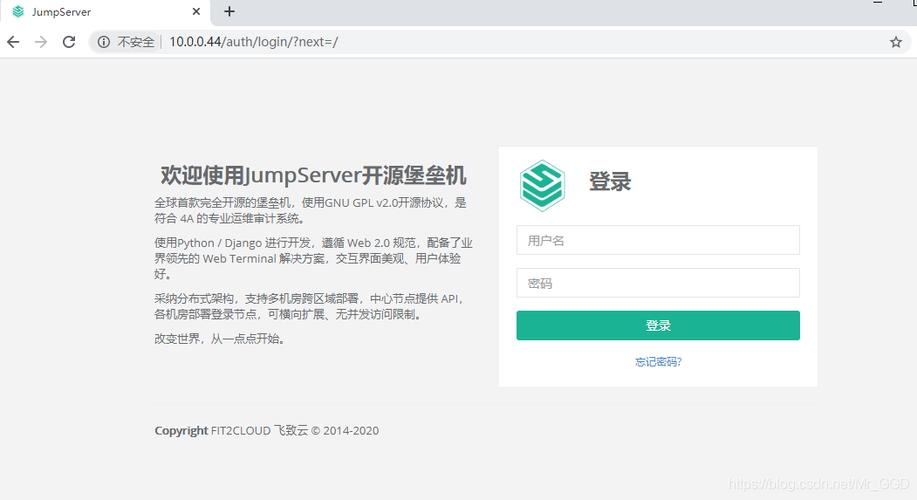Click into the 用户名 username field
This screenshot has height=500, width=917.
(x=658, y=240)
